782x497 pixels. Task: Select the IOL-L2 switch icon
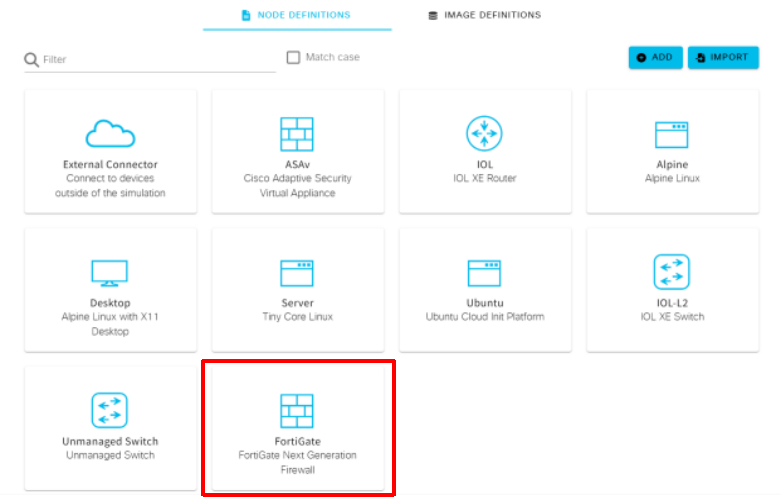coord(671,272)
